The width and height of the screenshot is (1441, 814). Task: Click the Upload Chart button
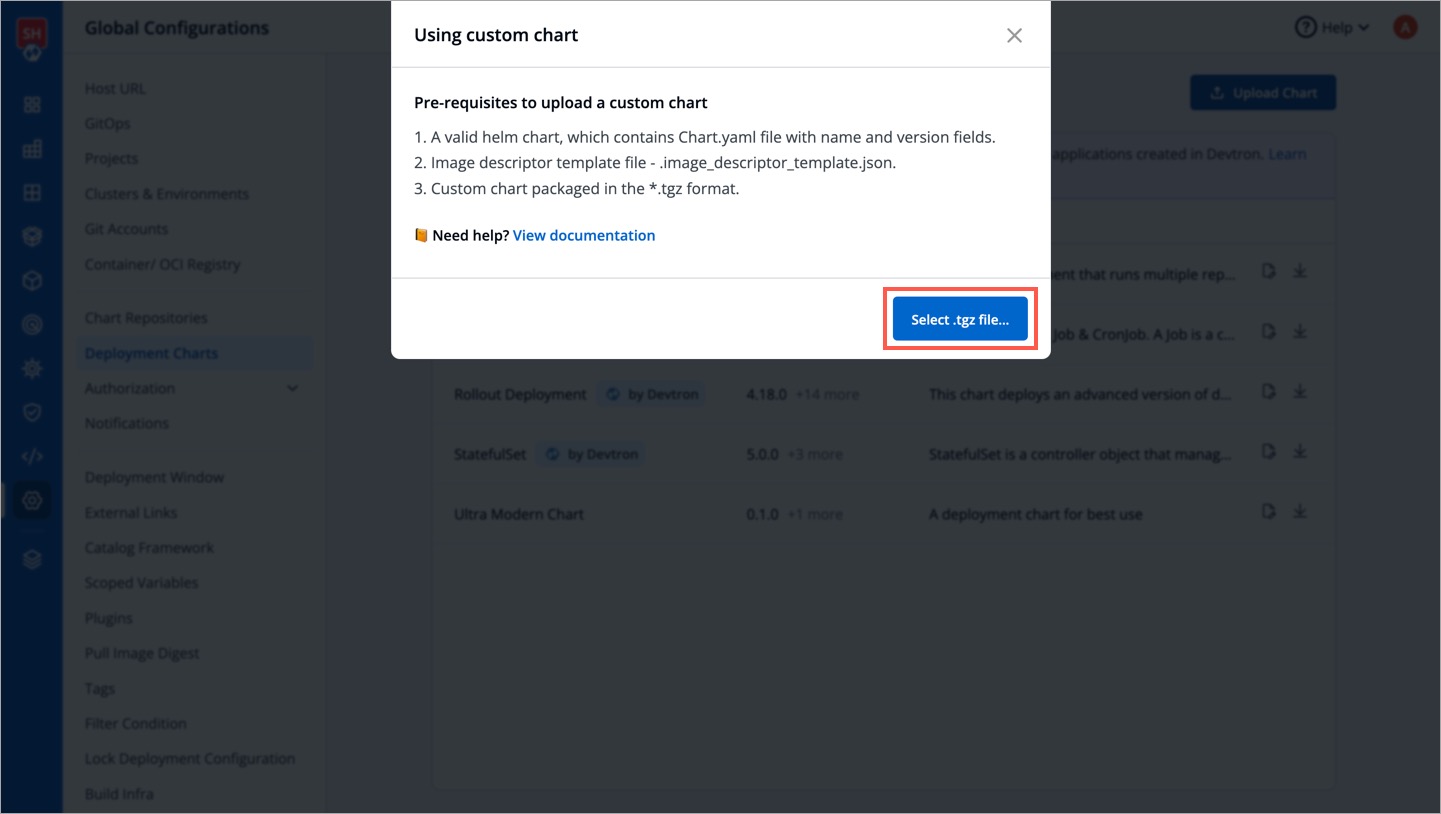click(x=1263, y=93)
